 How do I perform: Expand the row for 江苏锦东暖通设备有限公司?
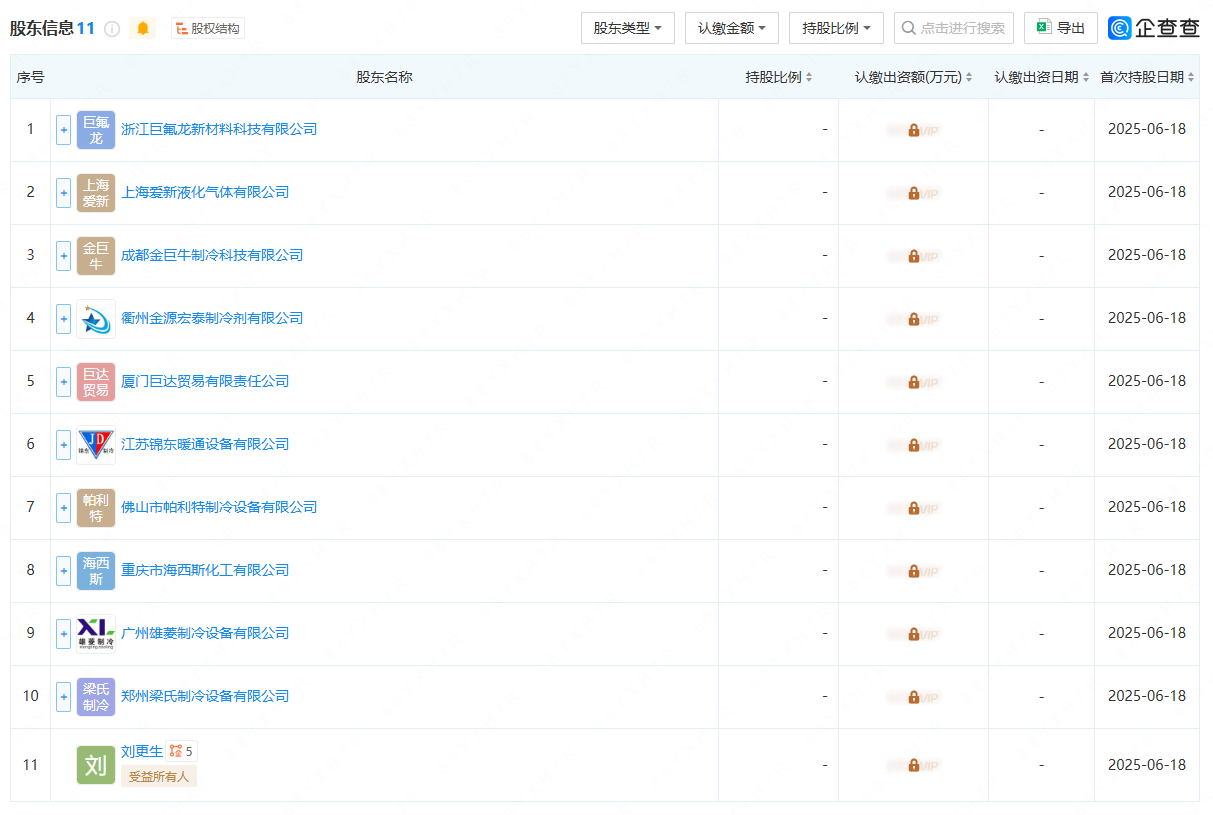point(63,444)
